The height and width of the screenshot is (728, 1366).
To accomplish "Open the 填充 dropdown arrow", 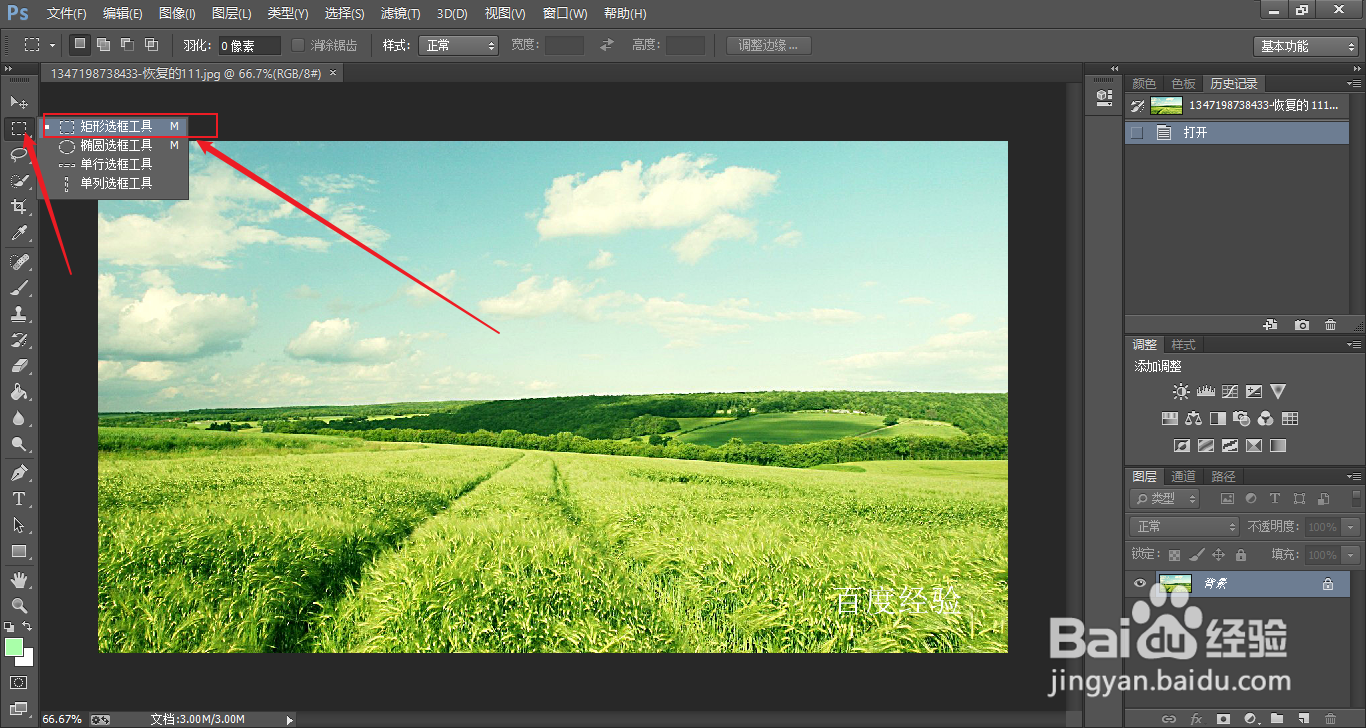I will 1351,555.
